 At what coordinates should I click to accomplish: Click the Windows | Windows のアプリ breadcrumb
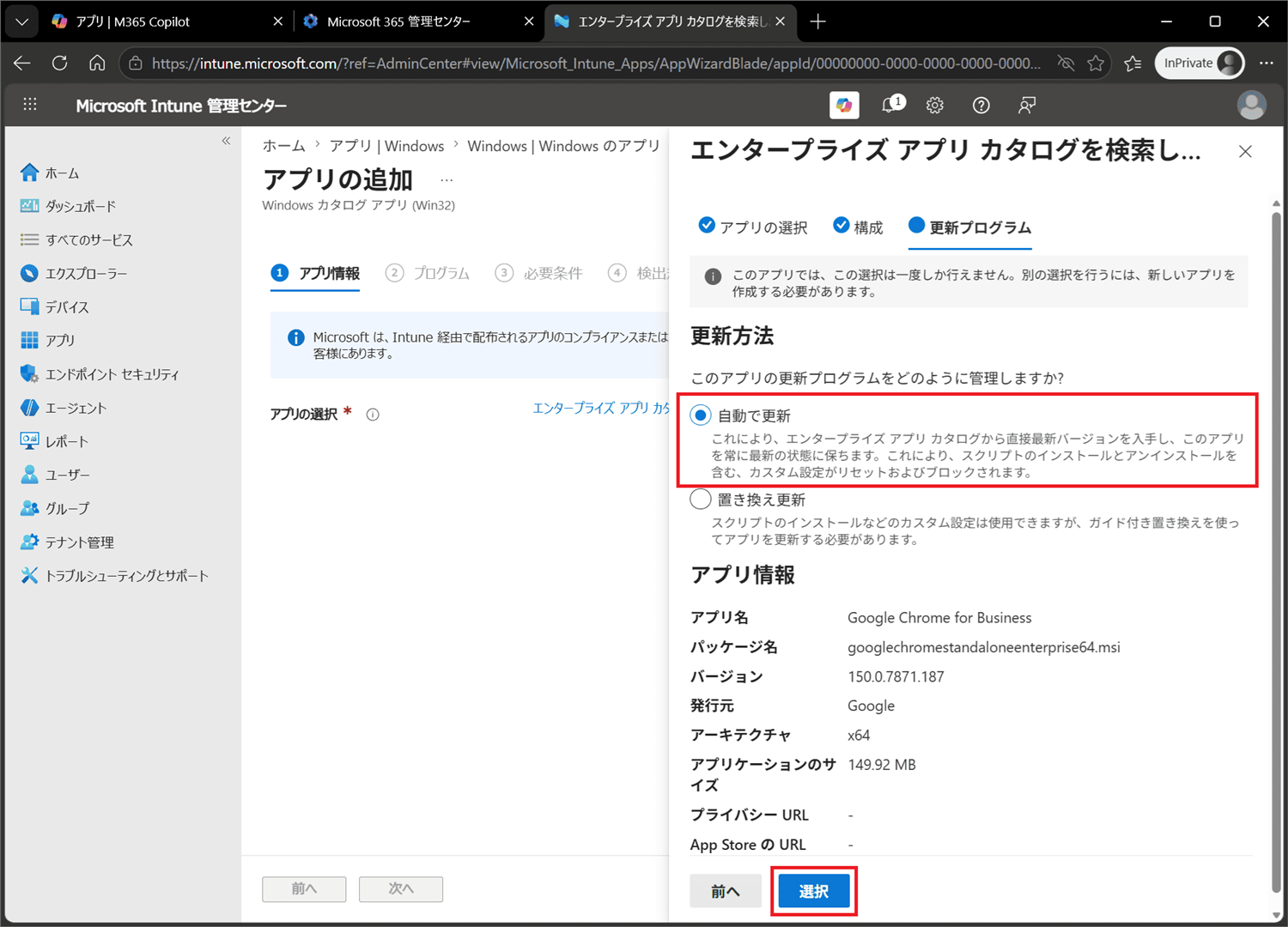coord(563,146)
